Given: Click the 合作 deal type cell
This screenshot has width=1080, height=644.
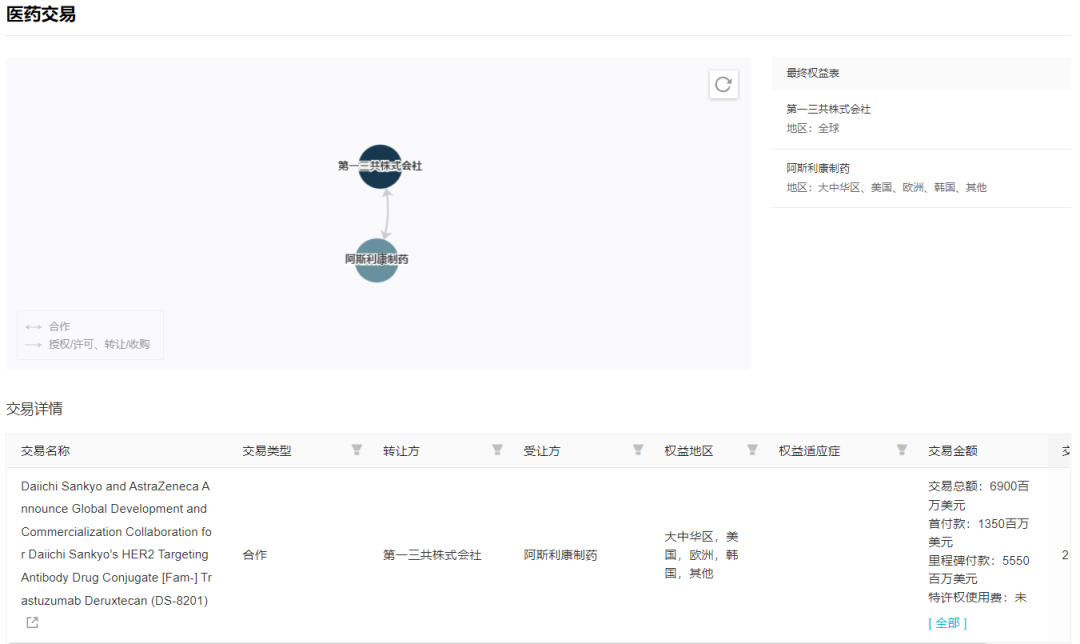Looking at the screenshot, I should (255, 555).
